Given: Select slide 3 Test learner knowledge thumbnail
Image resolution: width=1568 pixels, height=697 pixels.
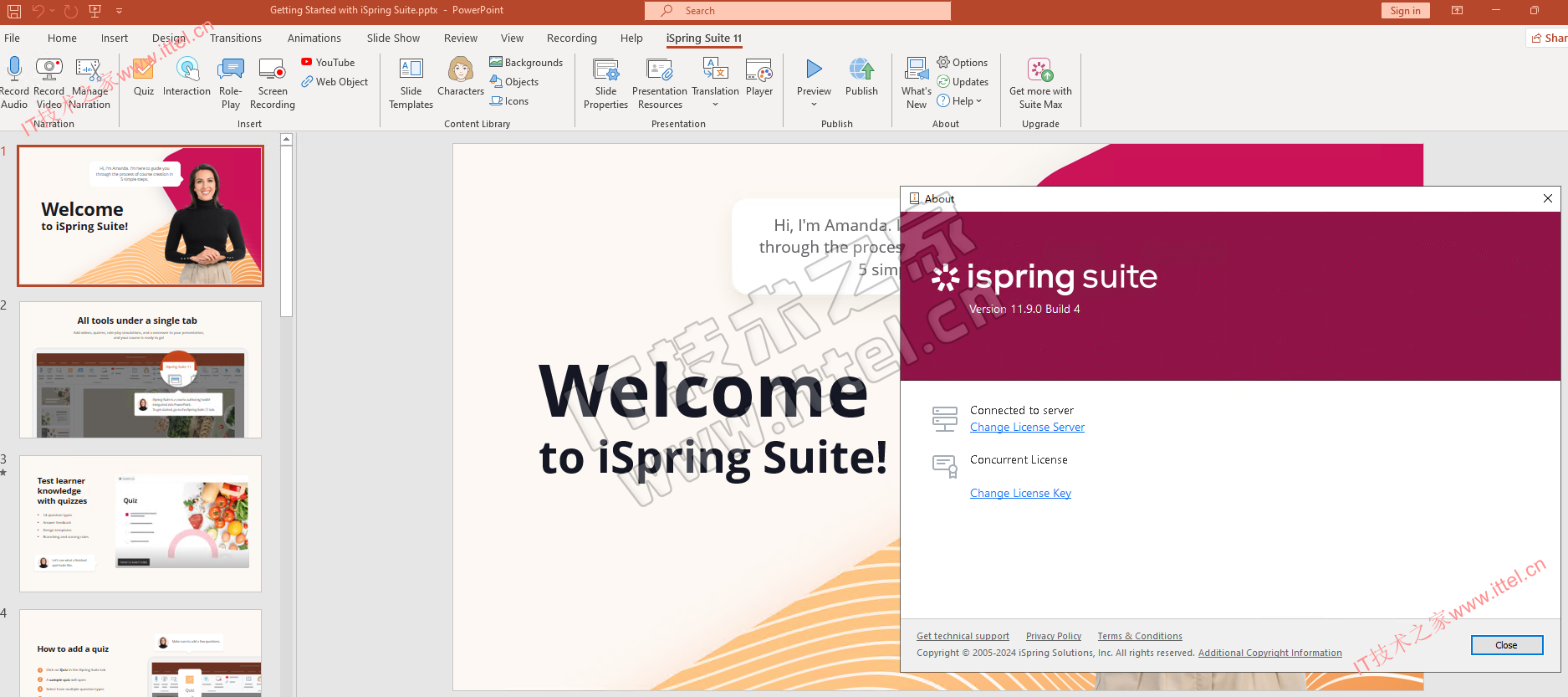Looking at the screenshot, I should point(140,524).
